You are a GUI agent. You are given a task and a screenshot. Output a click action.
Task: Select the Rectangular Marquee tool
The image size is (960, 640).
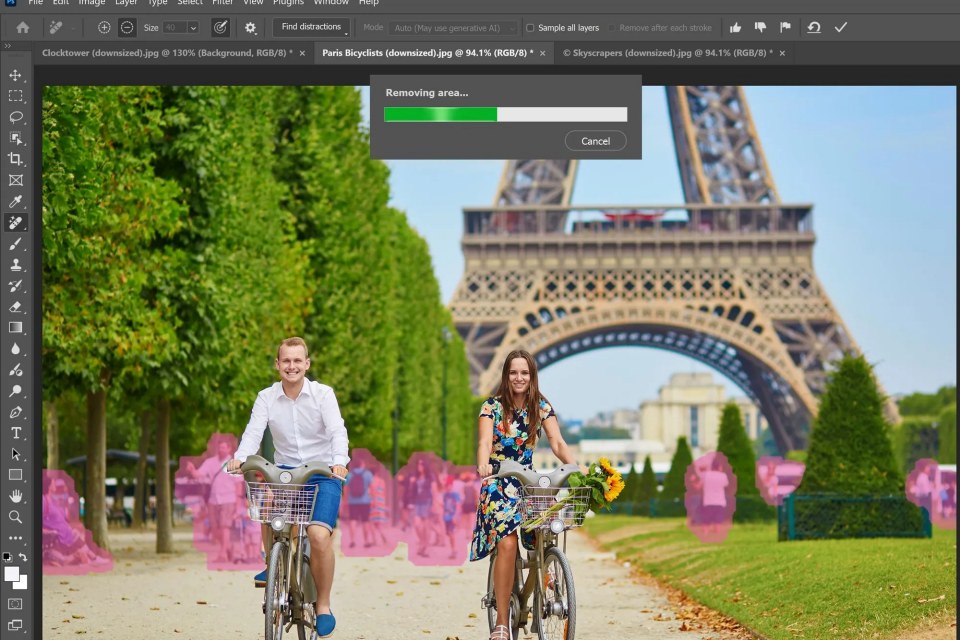point(16,96)
